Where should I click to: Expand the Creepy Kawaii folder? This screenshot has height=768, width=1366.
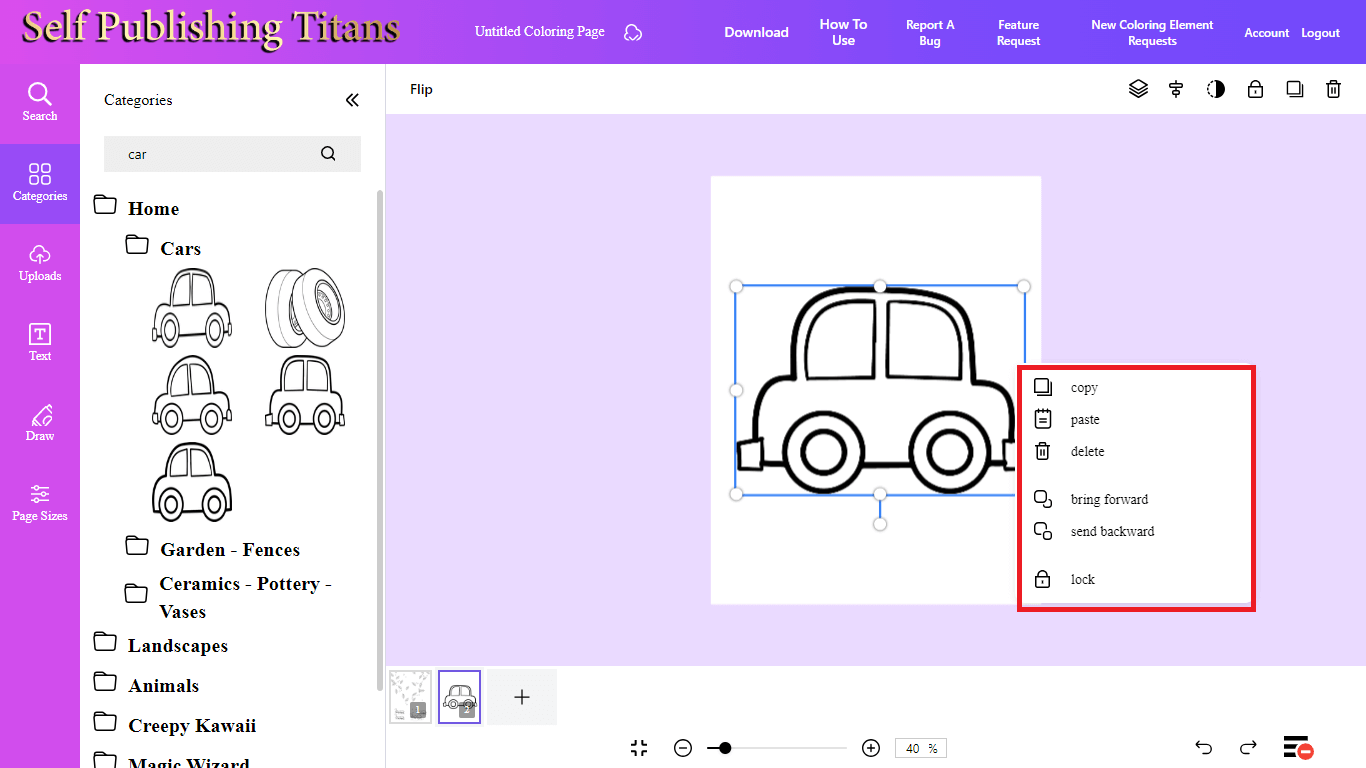point(174,724)
